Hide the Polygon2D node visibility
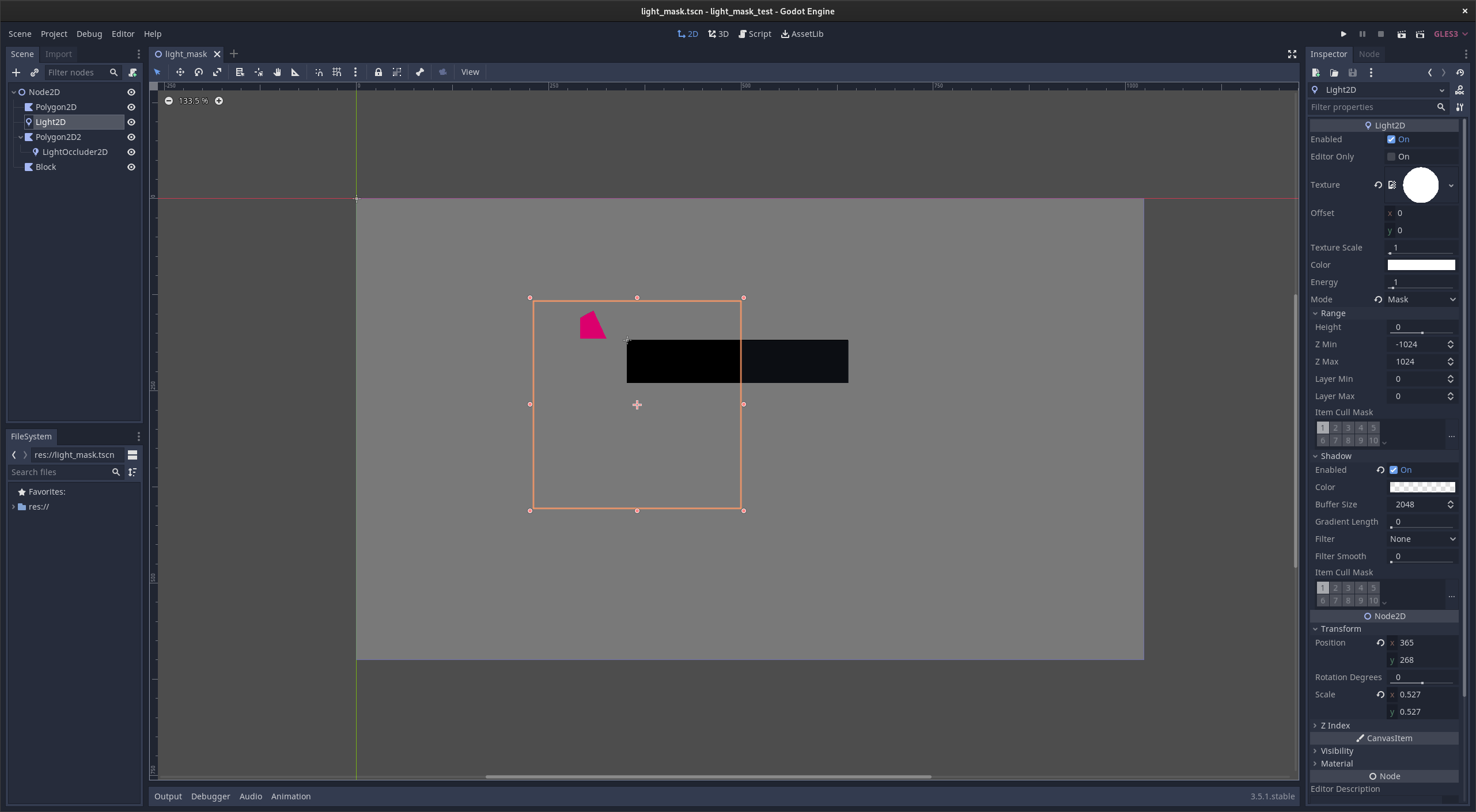 131,107
